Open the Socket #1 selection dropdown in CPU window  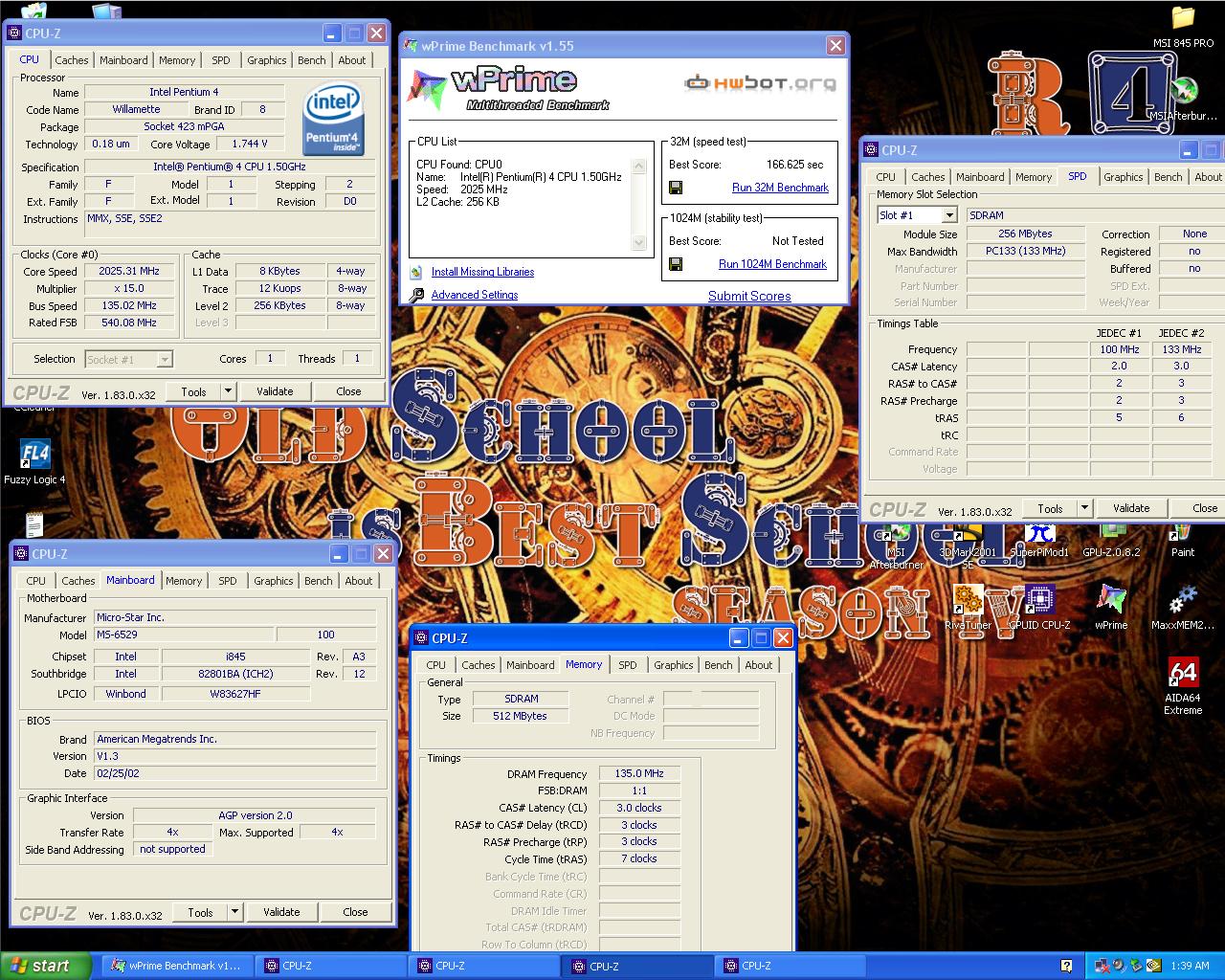(x=164, y=359)
